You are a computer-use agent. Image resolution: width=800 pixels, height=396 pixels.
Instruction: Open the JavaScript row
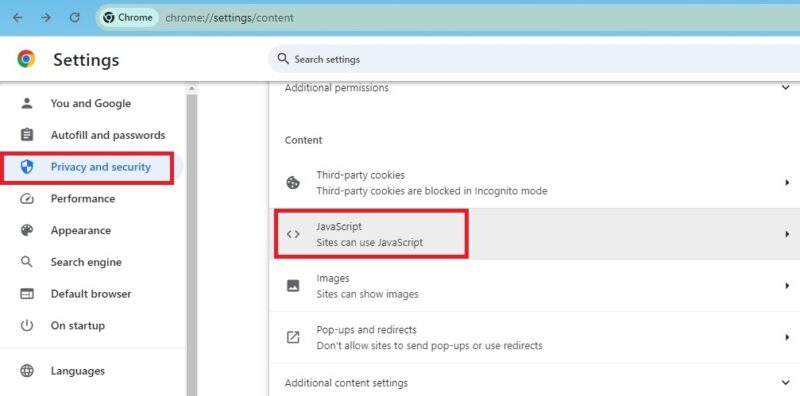(x=534, y=234)
